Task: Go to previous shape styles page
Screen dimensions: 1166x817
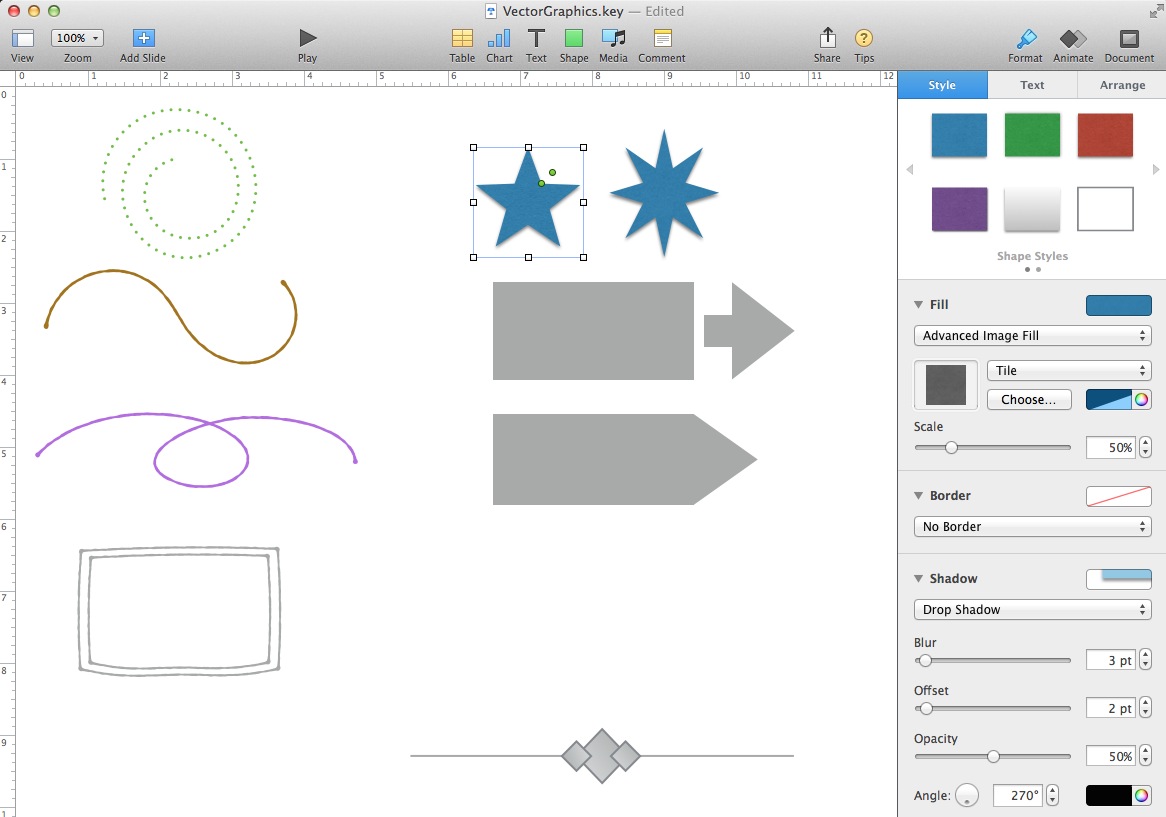Action: (909, 169)
